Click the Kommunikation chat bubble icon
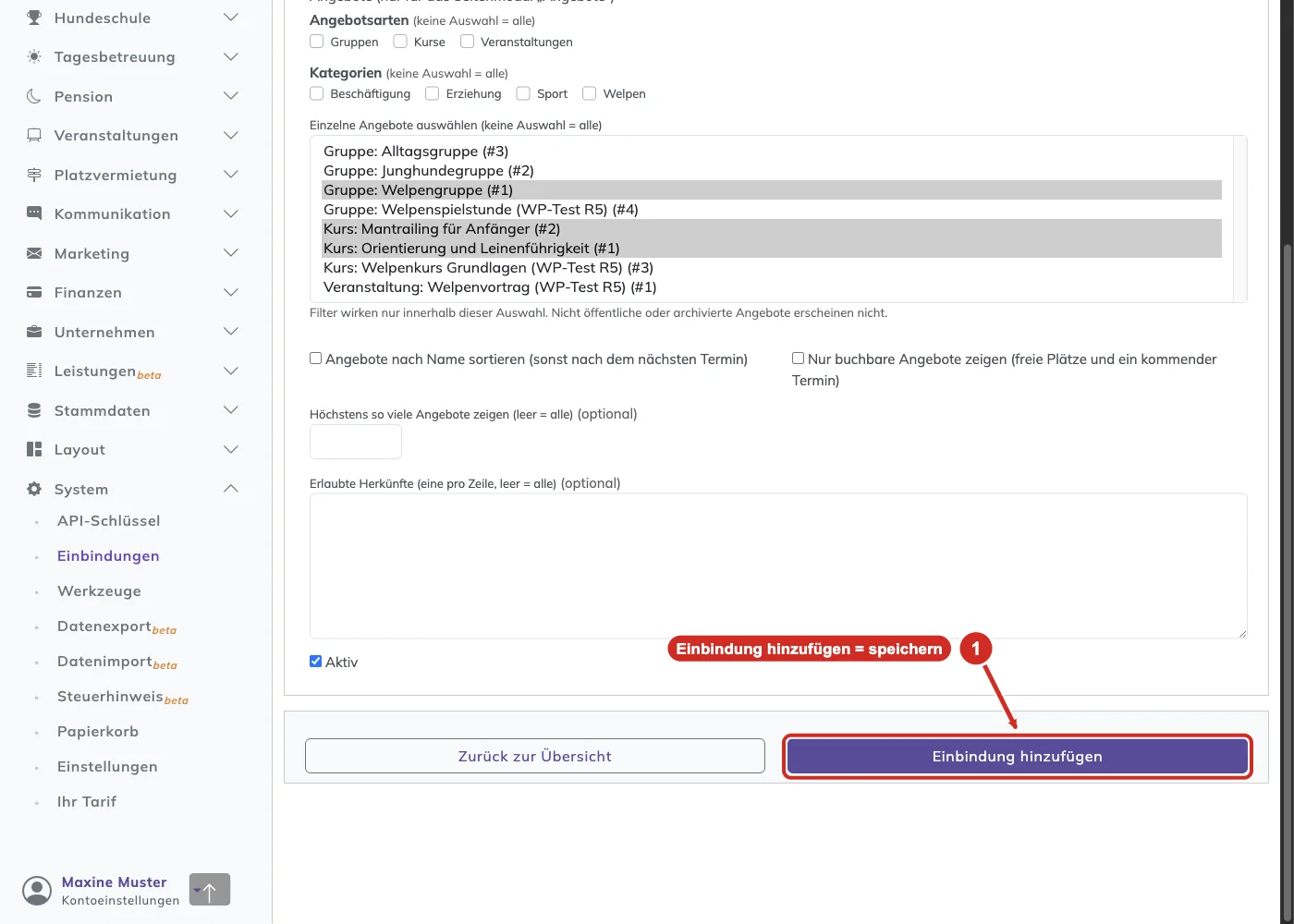1294x924 pixels. click(x=34, y=213)
